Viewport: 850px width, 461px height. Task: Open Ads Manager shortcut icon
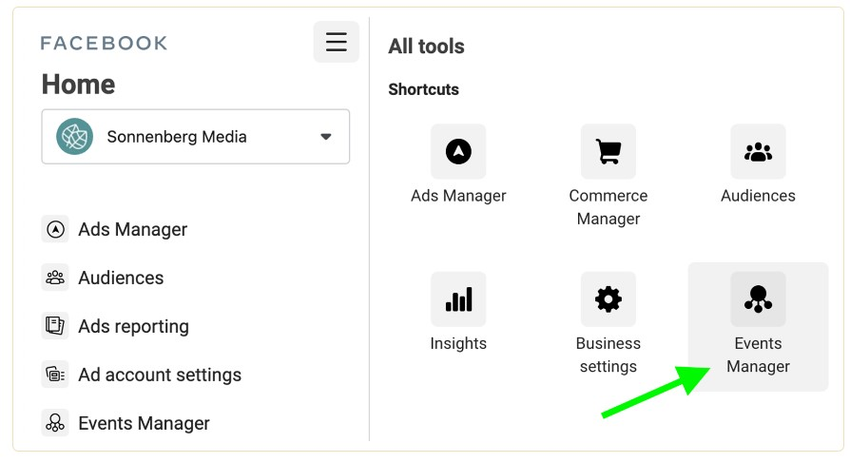click(x=458, y=152)
